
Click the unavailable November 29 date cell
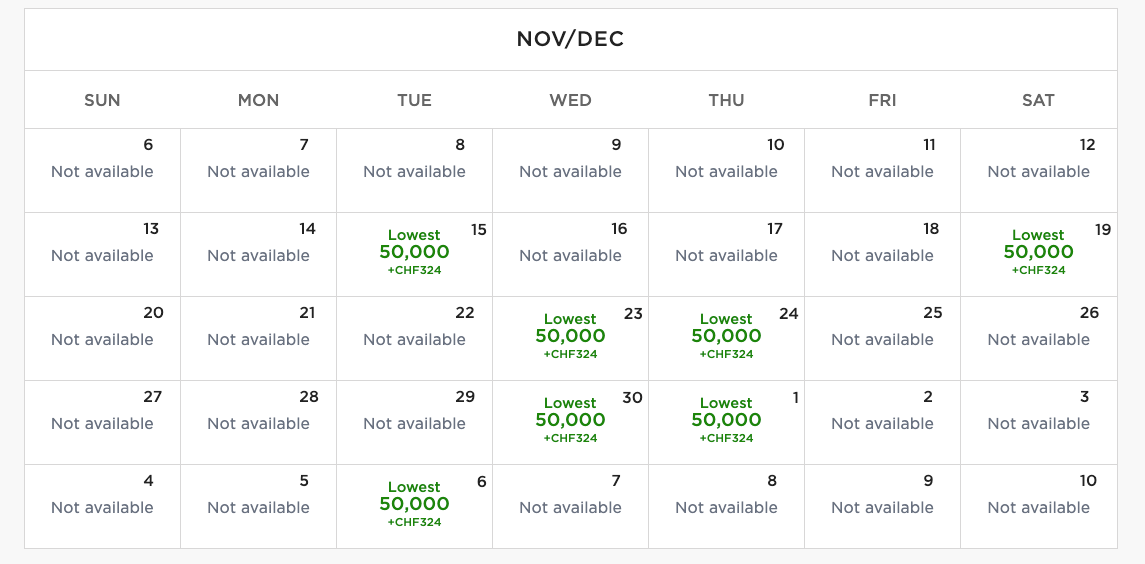pos(414,423)
